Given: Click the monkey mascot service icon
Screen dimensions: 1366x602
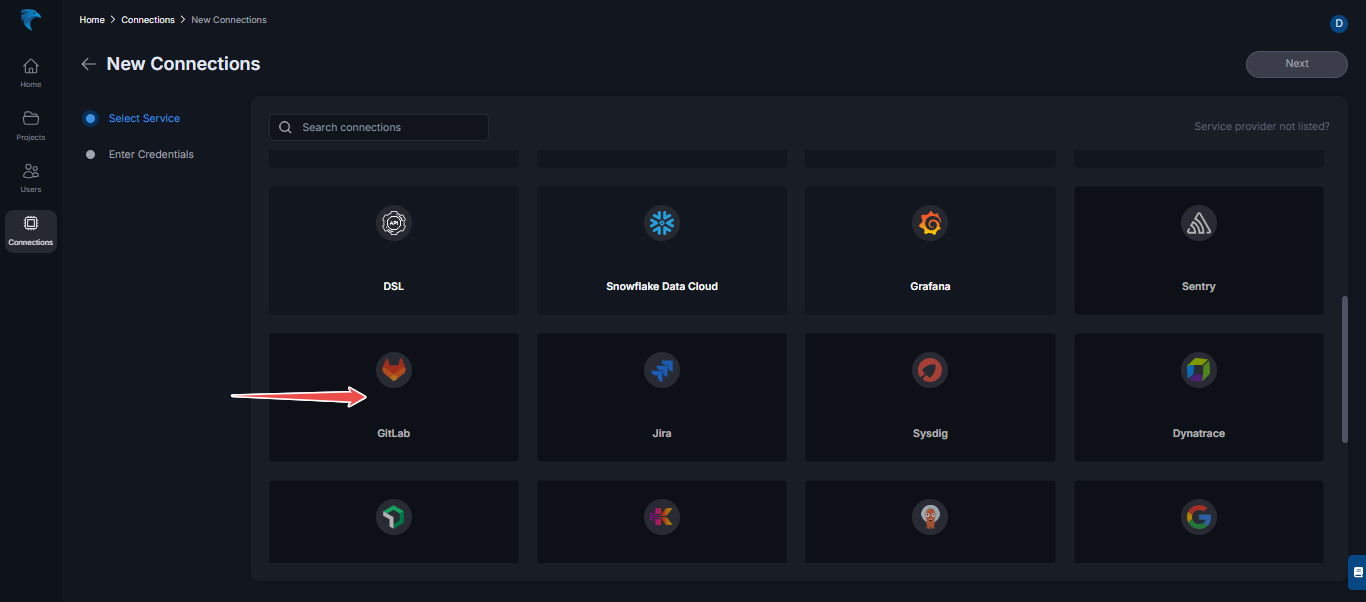Looking at the screenshot, I should [x=929, y=516].
